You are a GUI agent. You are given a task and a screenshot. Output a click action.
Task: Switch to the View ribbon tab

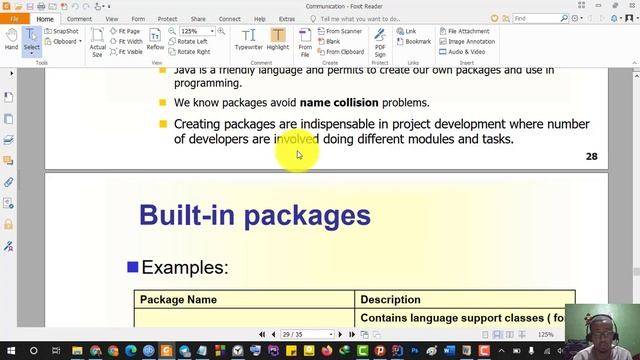(111, 19)
